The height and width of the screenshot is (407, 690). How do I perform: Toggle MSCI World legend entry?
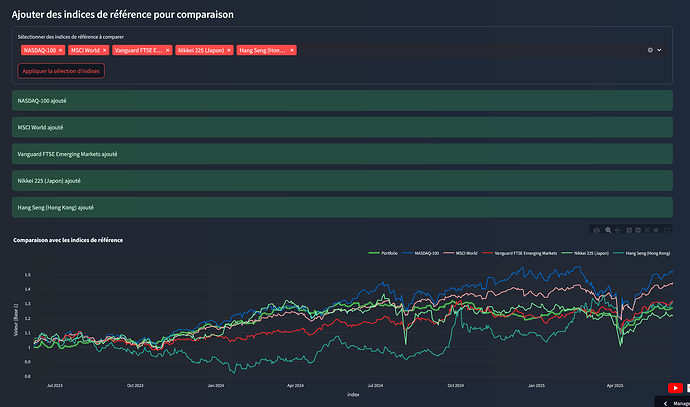click(468, 254)
